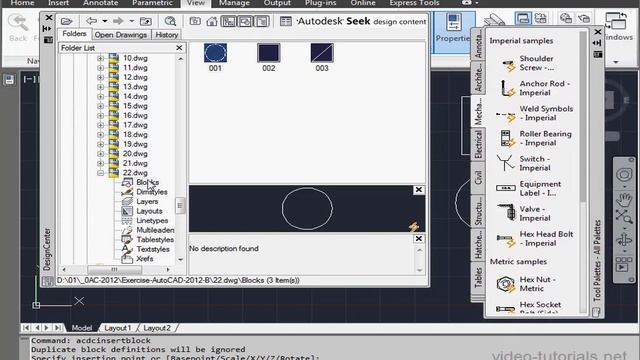
Task: Expand the 14.dwg tree node
Action: (100, 97)
